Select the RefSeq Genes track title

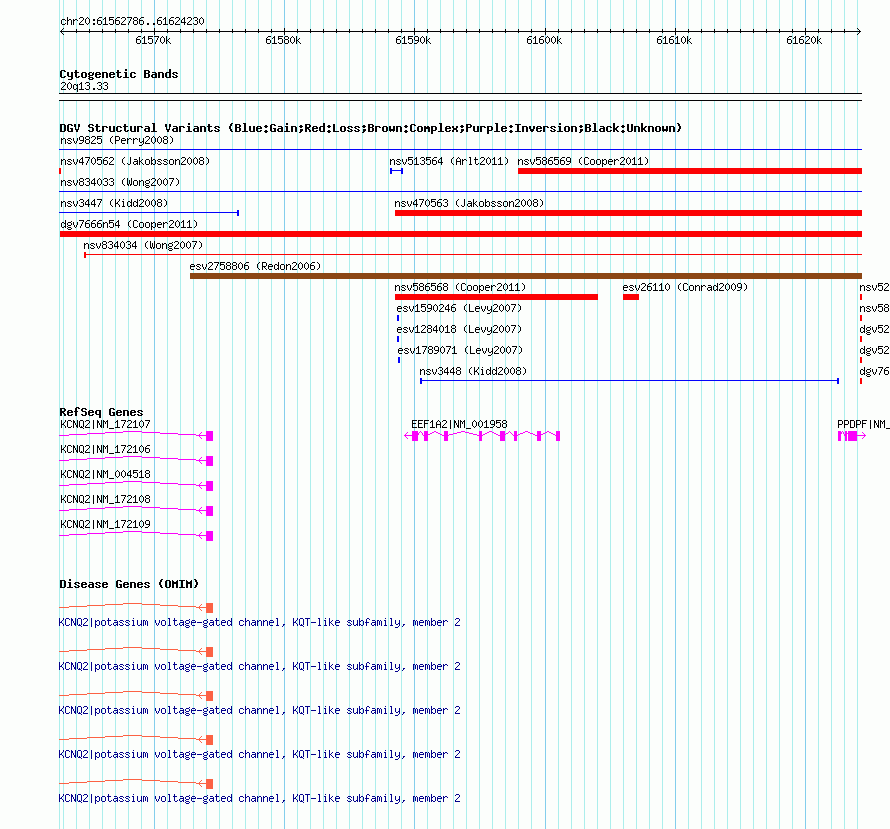click(x=101, y=412)
